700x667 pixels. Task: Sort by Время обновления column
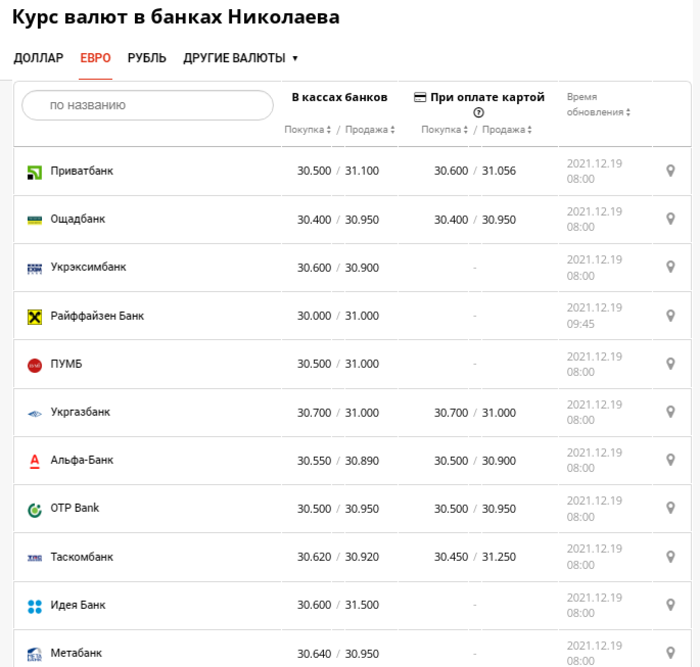598,112
